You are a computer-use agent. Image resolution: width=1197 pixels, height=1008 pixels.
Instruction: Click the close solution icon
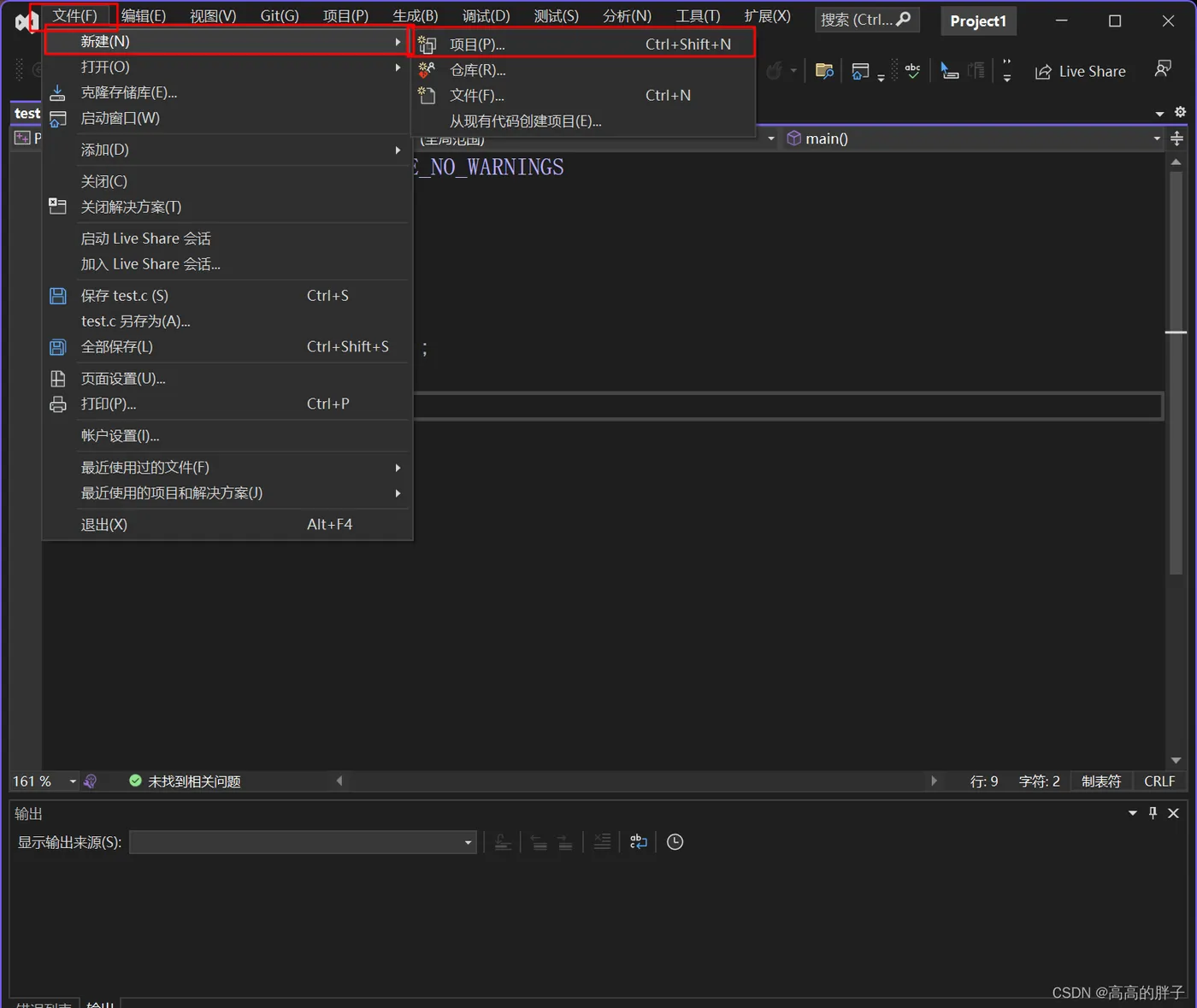tap(57, 206)
